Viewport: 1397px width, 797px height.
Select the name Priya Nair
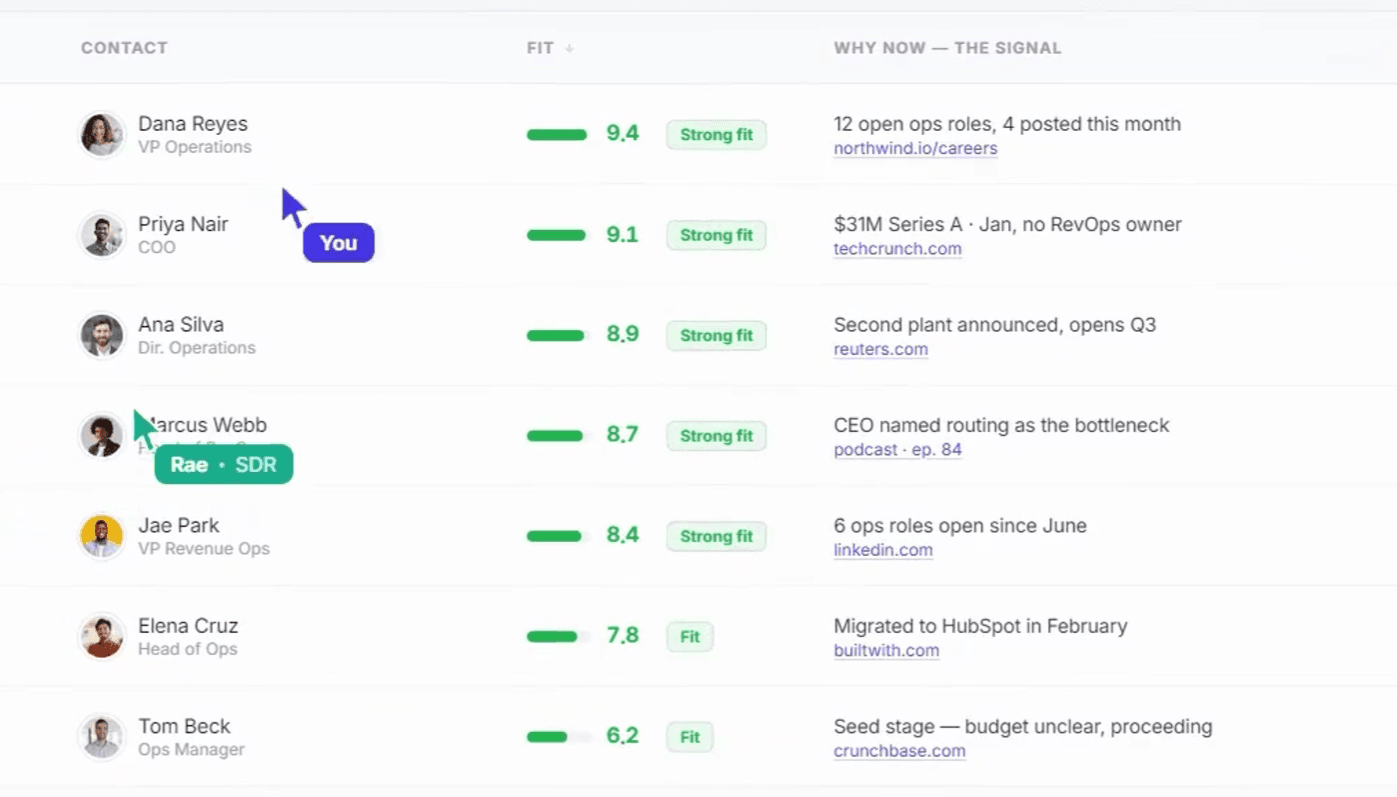click(x=183, y=224)
